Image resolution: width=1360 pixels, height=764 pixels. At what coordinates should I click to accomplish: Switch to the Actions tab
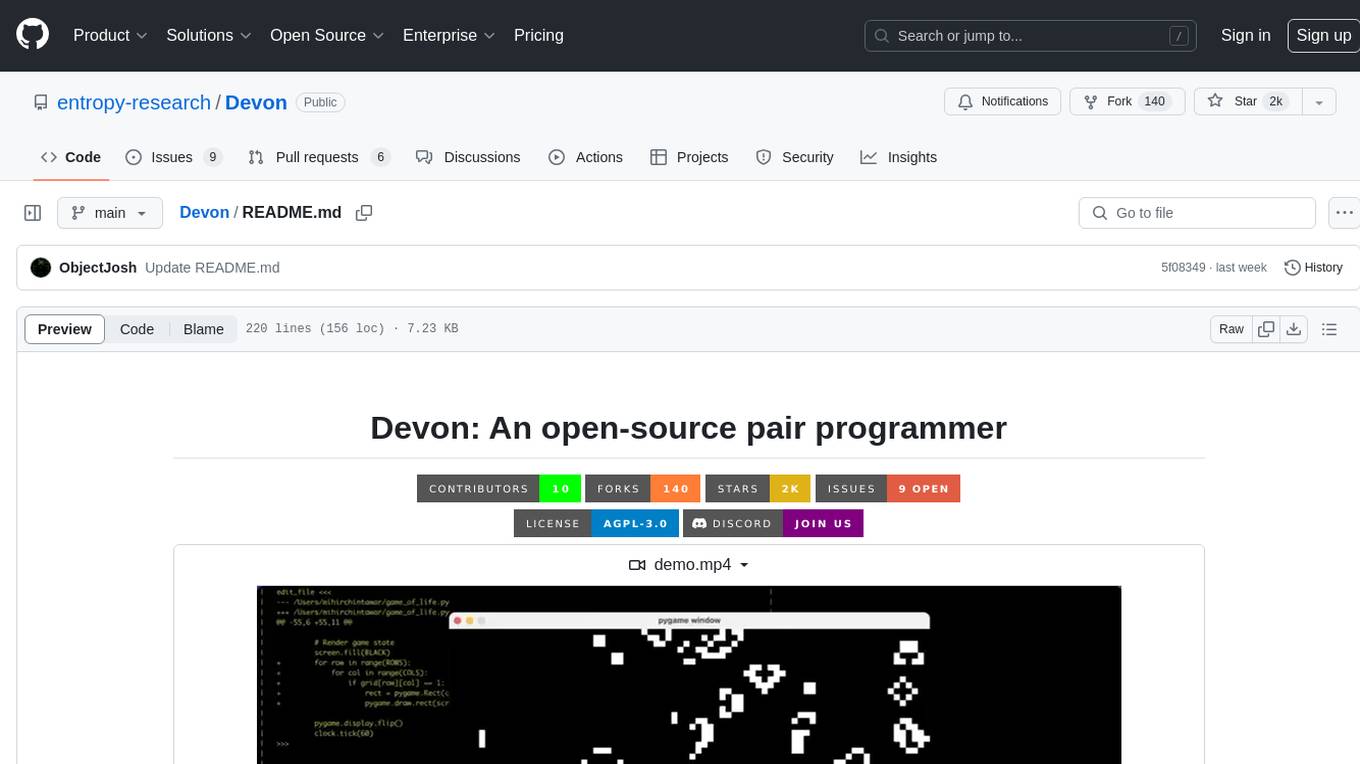586,157
